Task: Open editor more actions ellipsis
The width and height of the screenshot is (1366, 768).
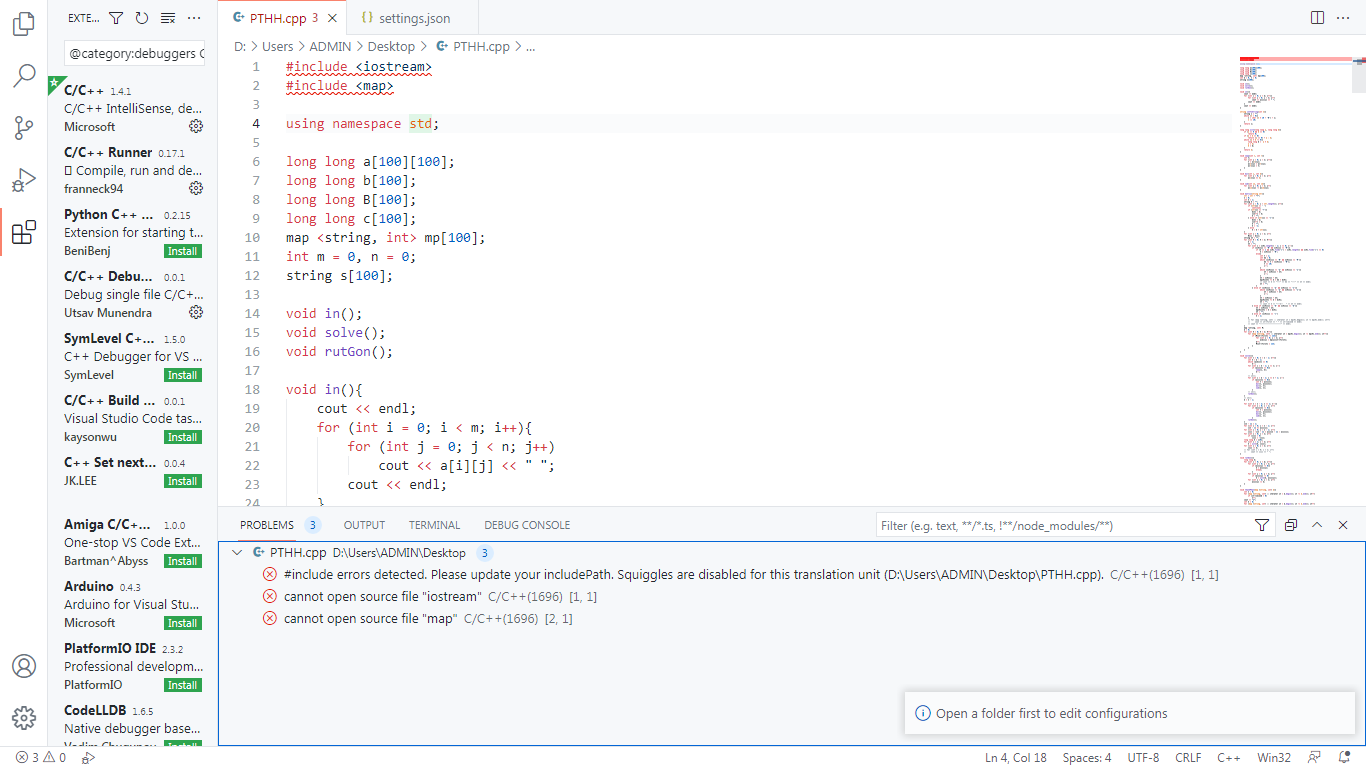Action: point(1343,18)
